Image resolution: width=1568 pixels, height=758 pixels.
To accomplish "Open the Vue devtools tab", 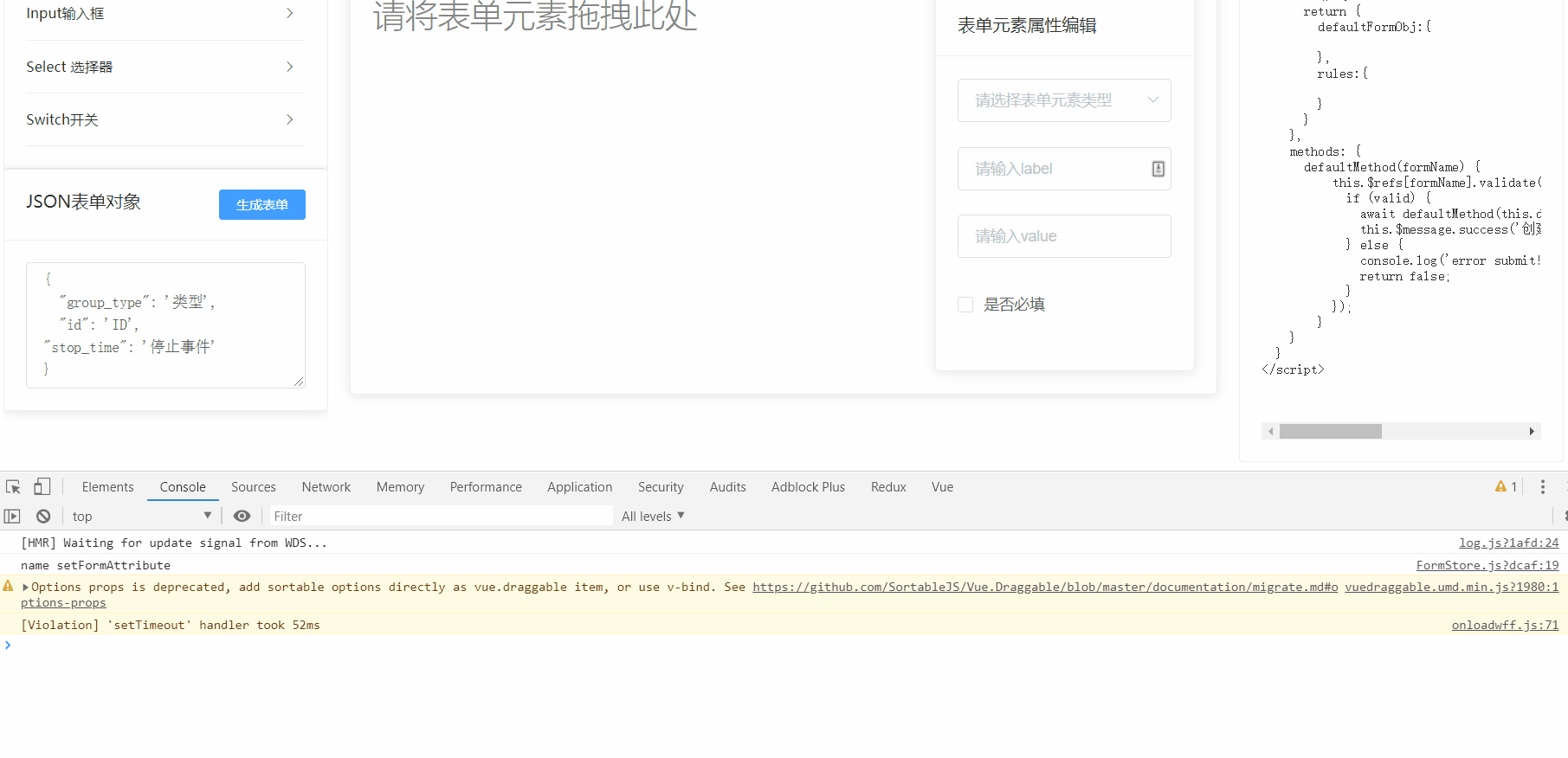I will coord(943,487).
